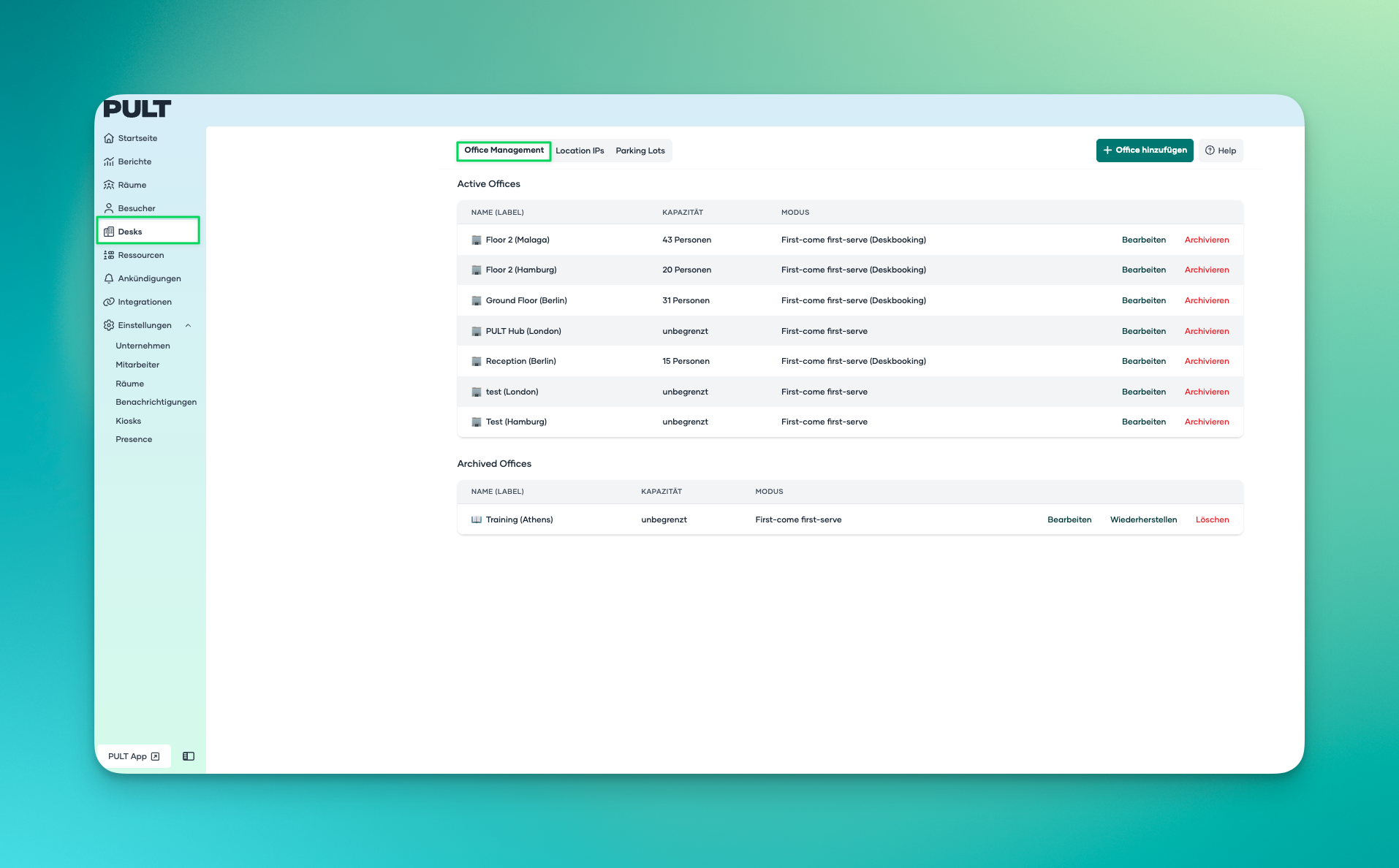This screenshot has width=1399, height=868.
Task: Click '20 Personen' capacity cell
Action: click(x=687, y=270)
